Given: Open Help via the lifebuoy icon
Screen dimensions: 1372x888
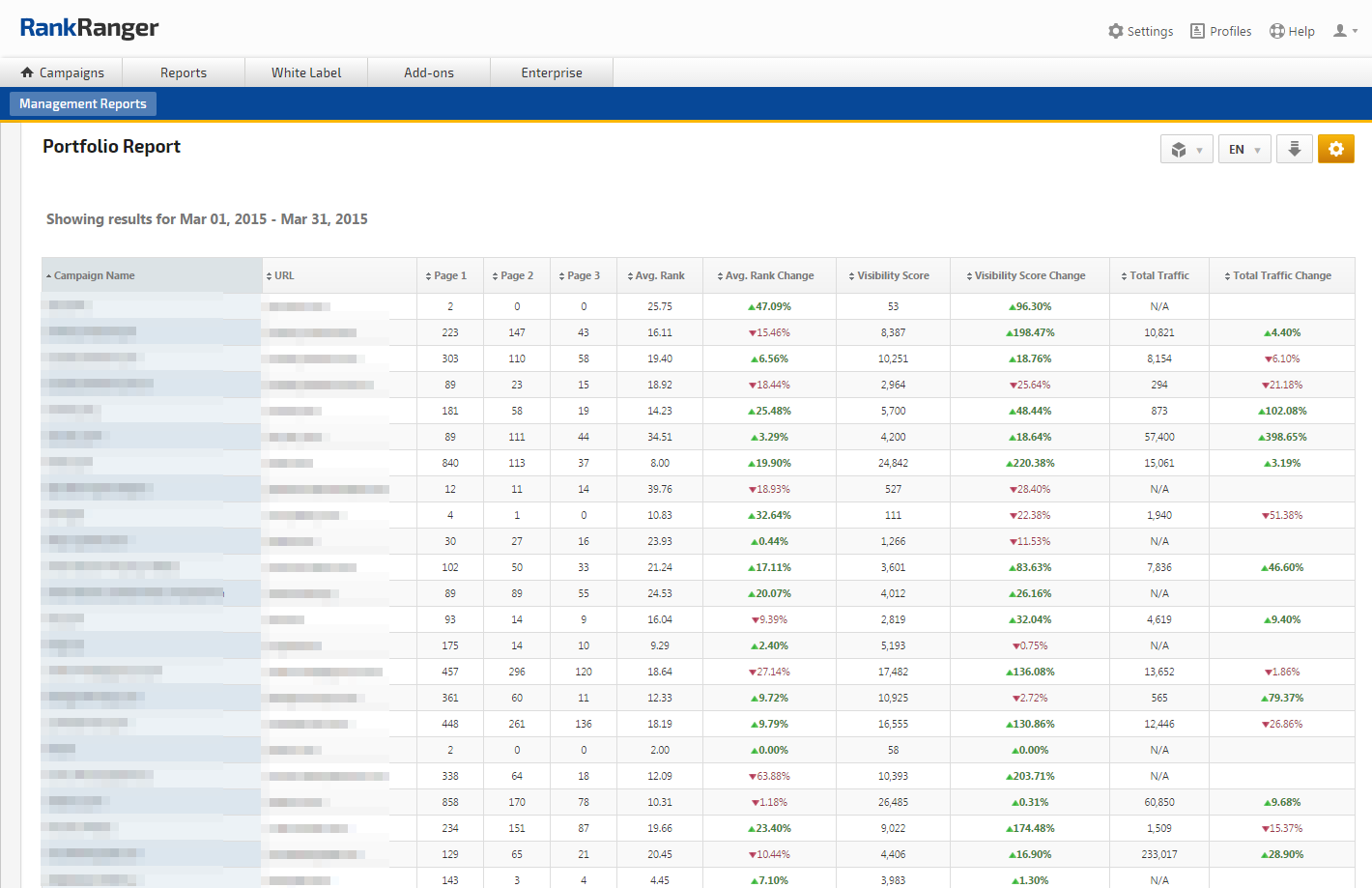Looking at the screenshot, I should pyautogui.click(x=1276, y=31).
